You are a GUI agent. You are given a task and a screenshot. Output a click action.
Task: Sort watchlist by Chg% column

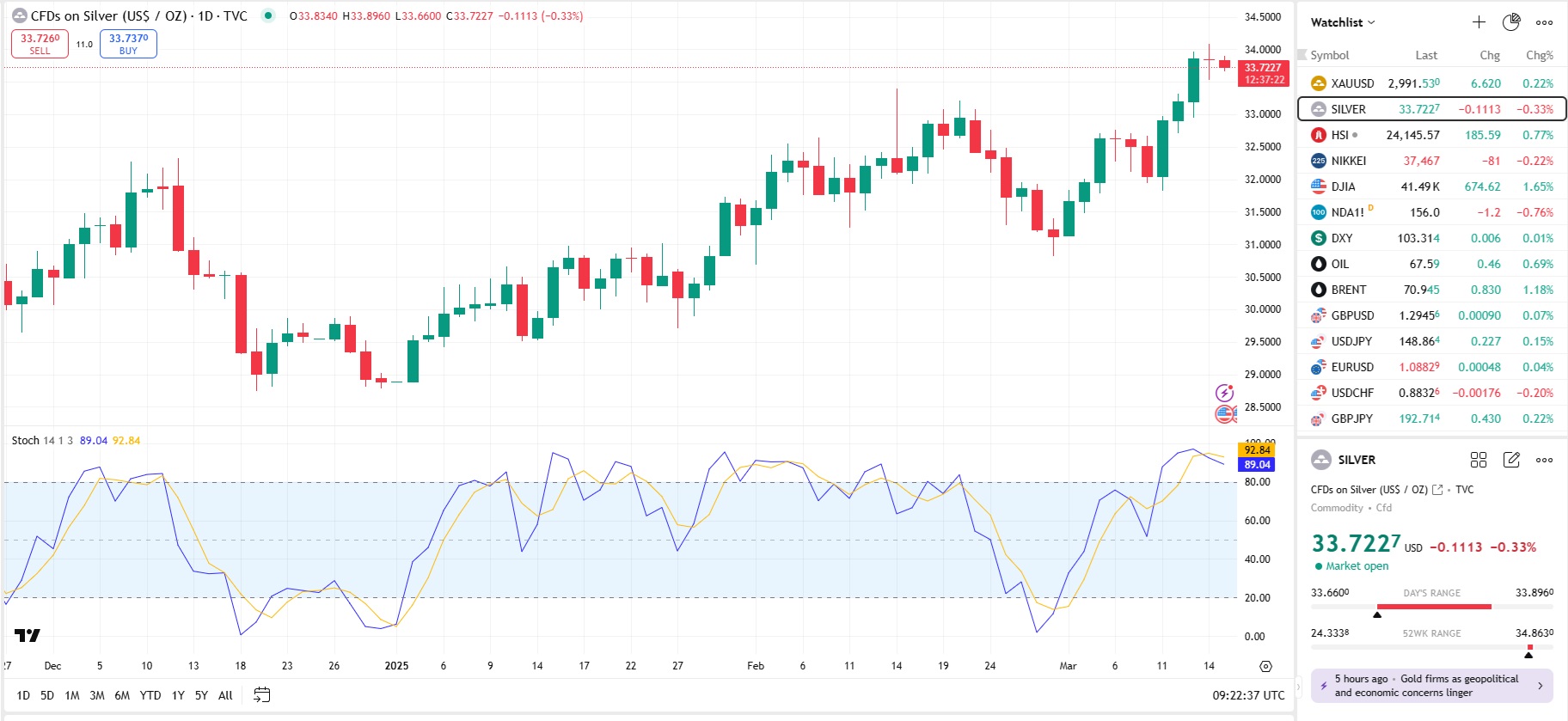(1539, 55)
